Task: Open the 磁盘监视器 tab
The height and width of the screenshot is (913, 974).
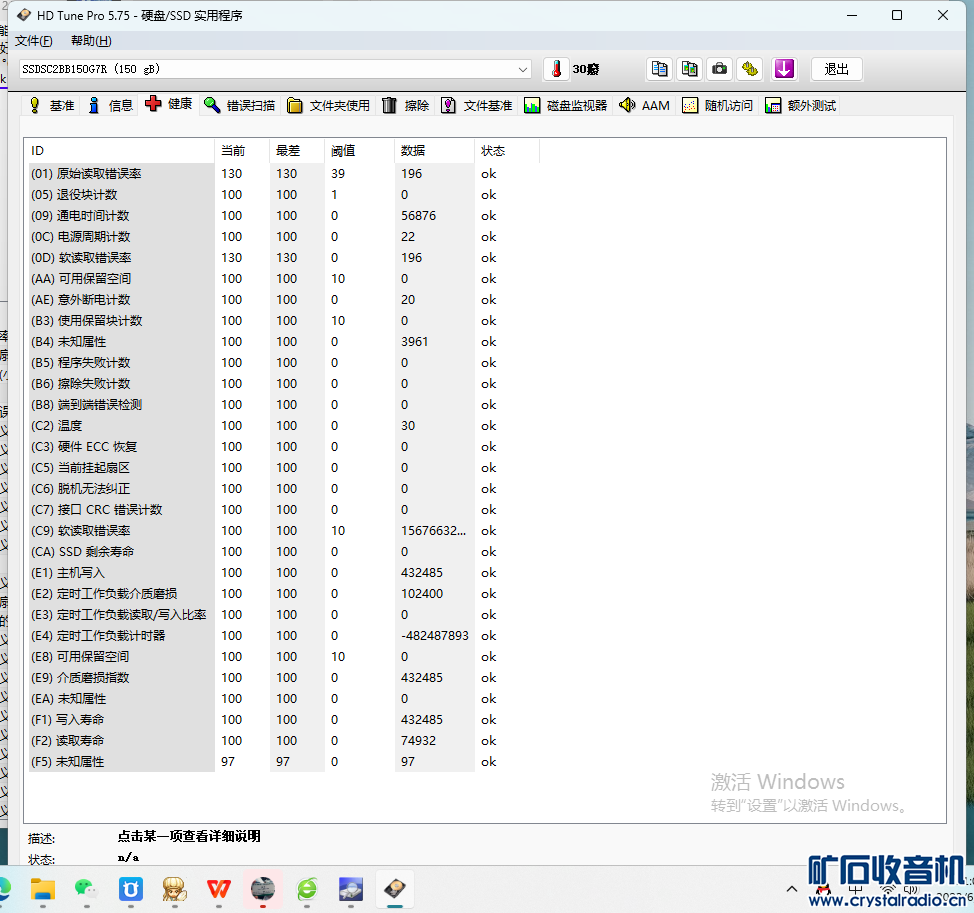Action: [565, 106]
